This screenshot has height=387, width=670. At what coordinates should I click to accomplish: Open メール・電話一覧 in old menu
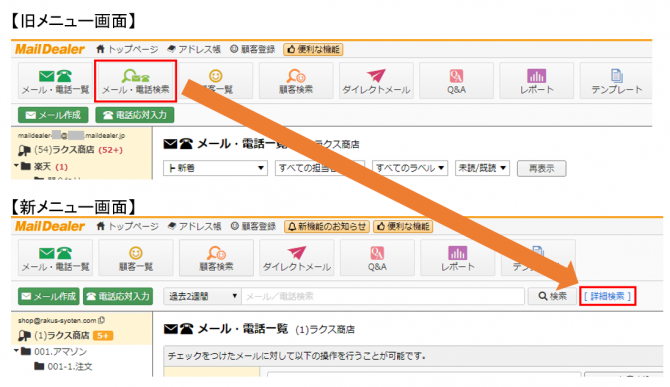56,81
